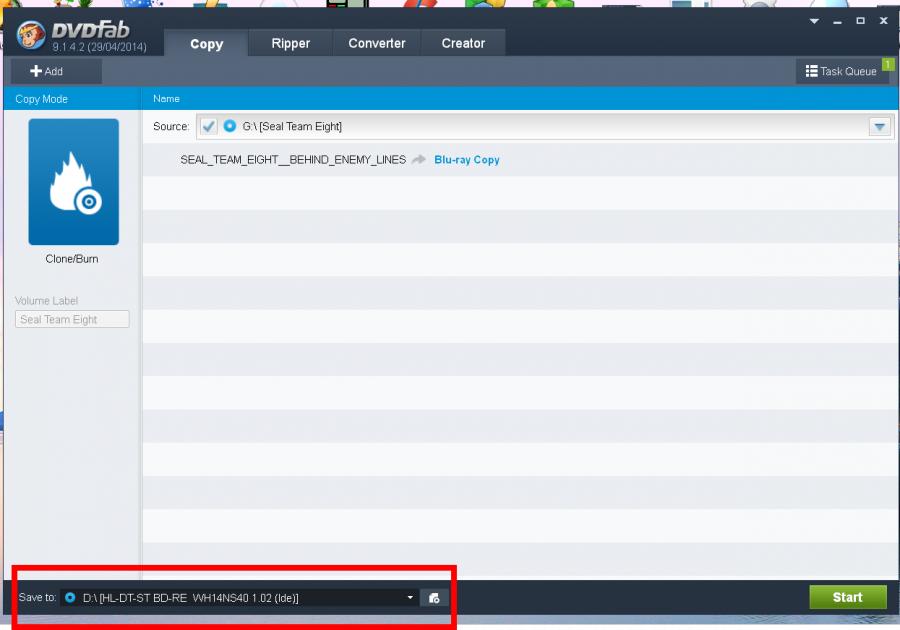This screenshot has width=900, height=630.
Task: Expand the Source dropdown arrow
Action: coord(879,127)
